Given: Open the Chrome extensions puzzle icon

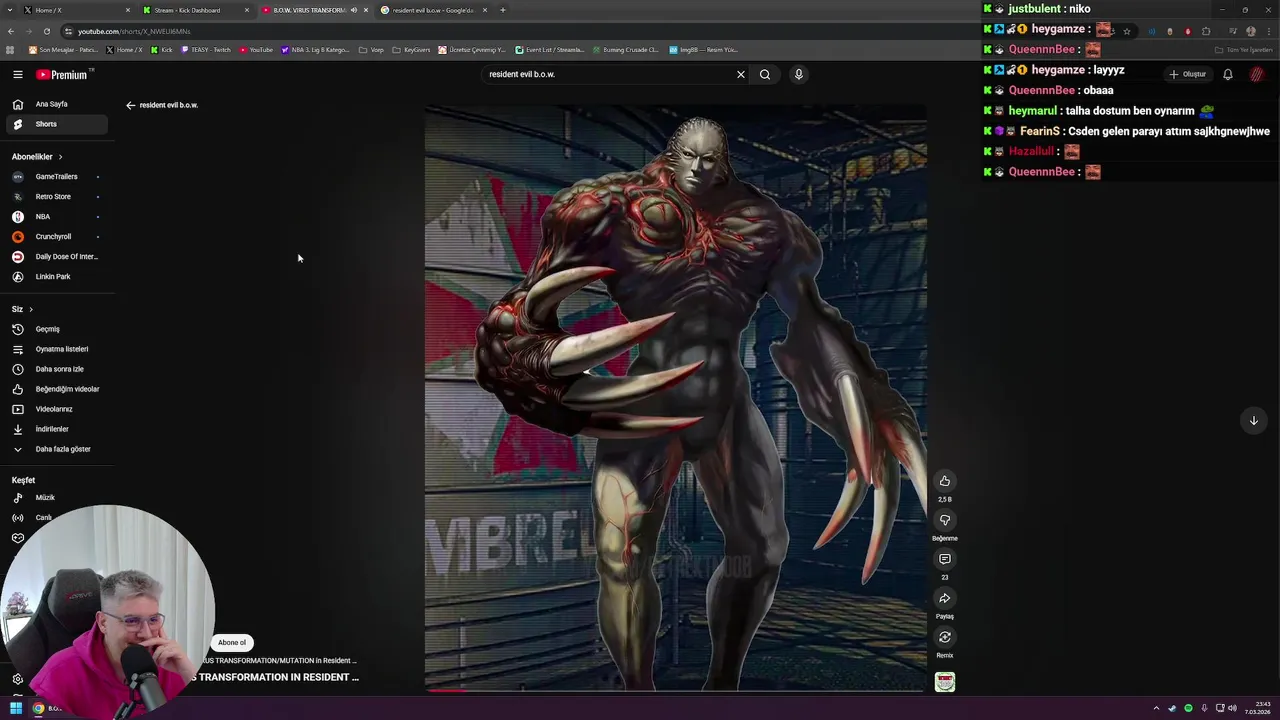Looking at the screenshot, I should 1206,31.
